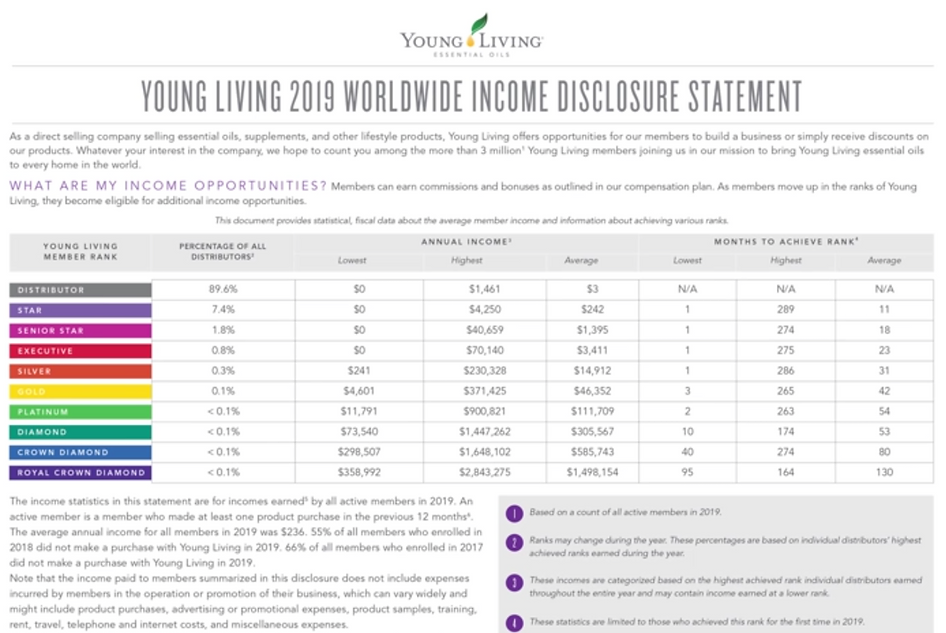946x633 pixels.
Task: Click the $900,821 Platinum highest income
Action: [484, 411]
